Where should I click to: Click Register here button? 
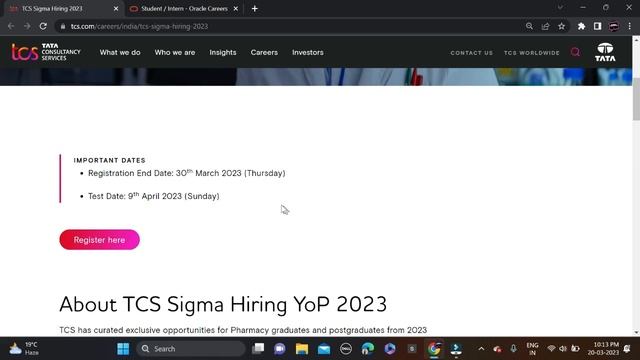pos(100,240)
